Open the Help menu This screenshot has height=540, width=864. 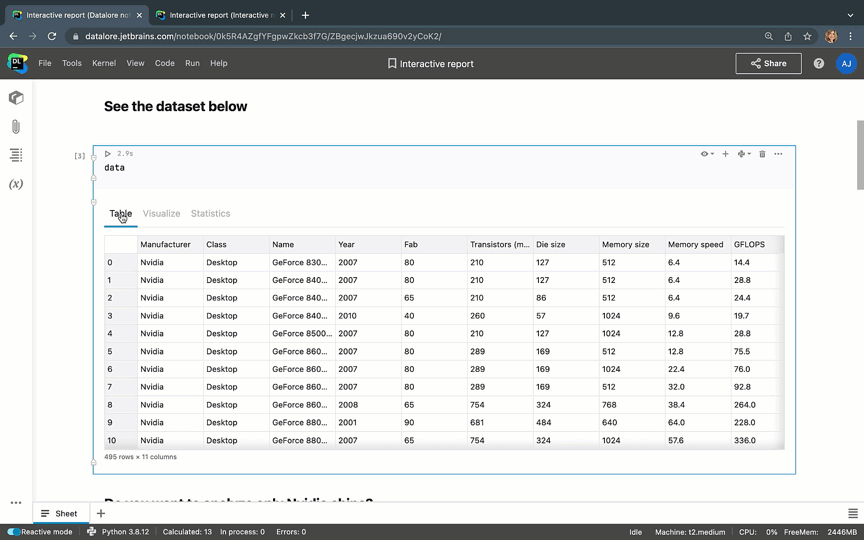[x=219, y=63]
